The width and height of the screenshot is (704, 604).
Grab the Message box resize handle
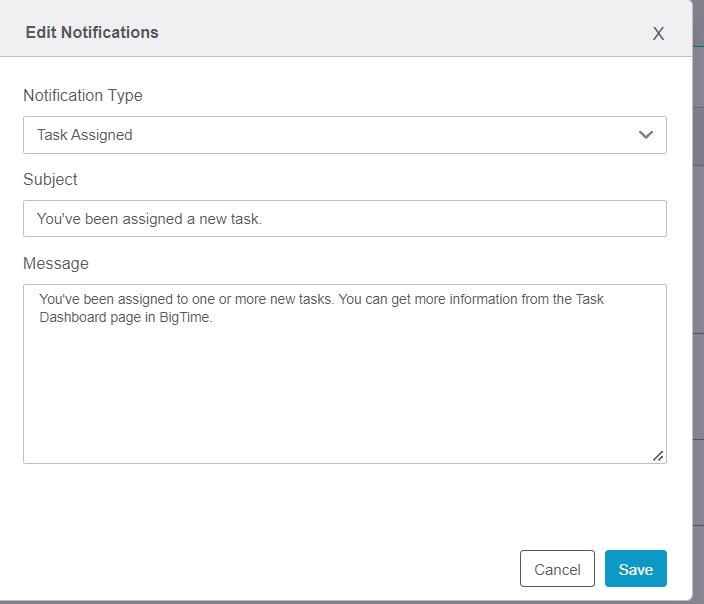(x=658, y=456)
